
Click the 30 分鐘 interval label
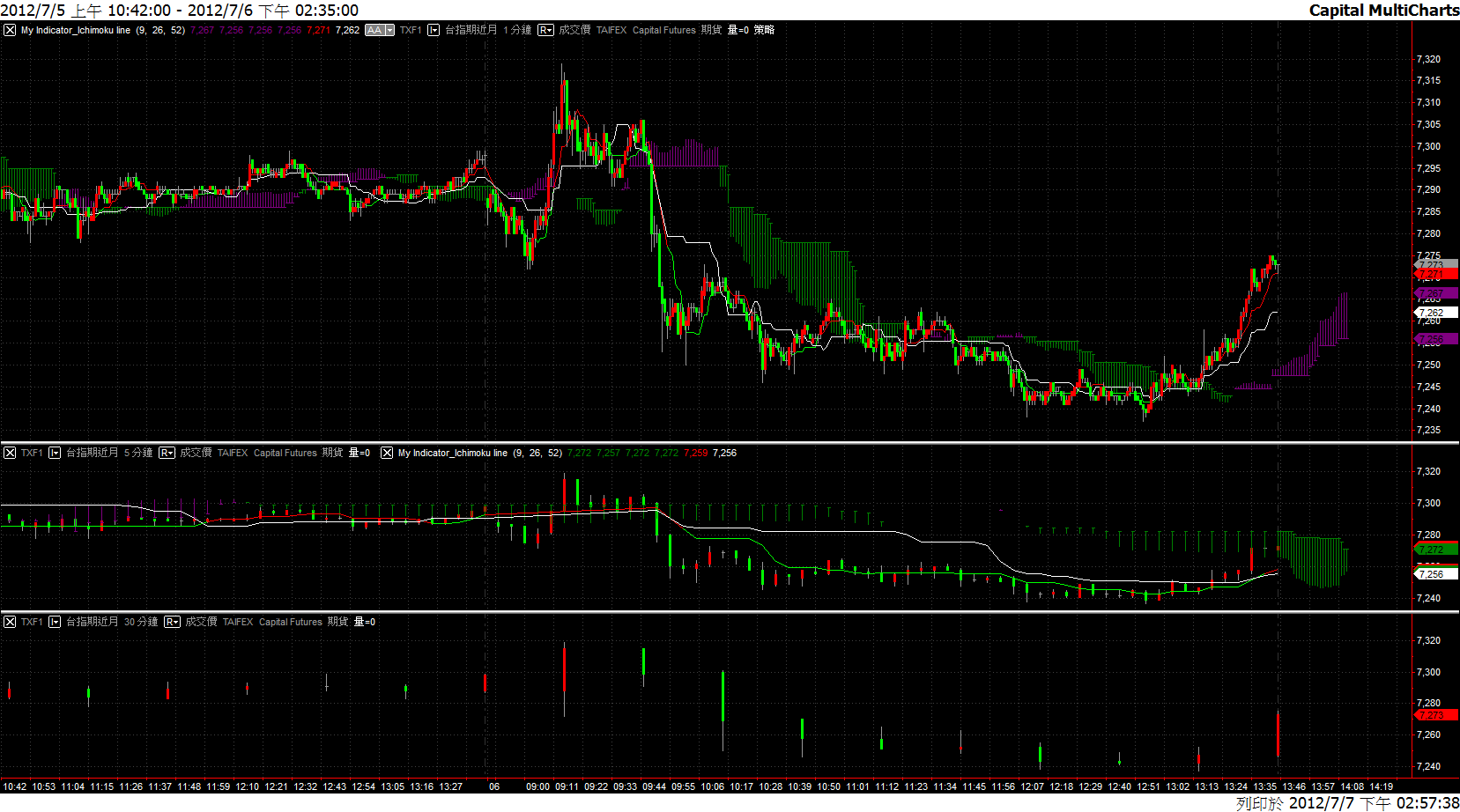click(x=141, y=622)
